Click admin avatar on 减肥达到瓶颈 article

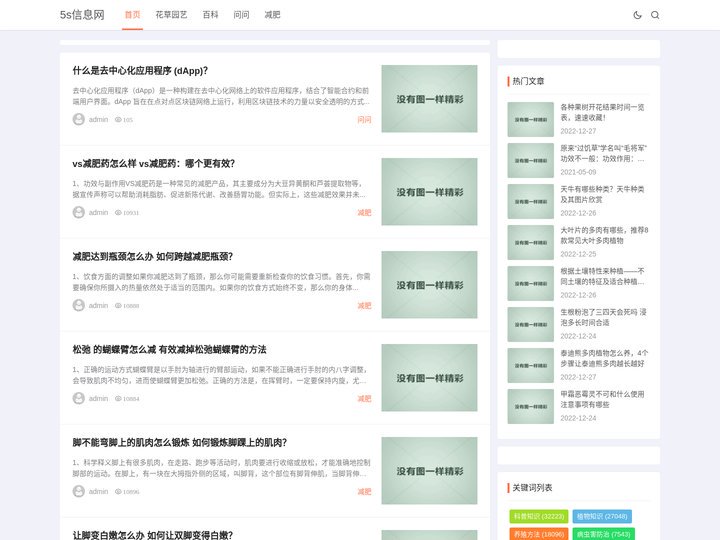[x=79, y=305]
